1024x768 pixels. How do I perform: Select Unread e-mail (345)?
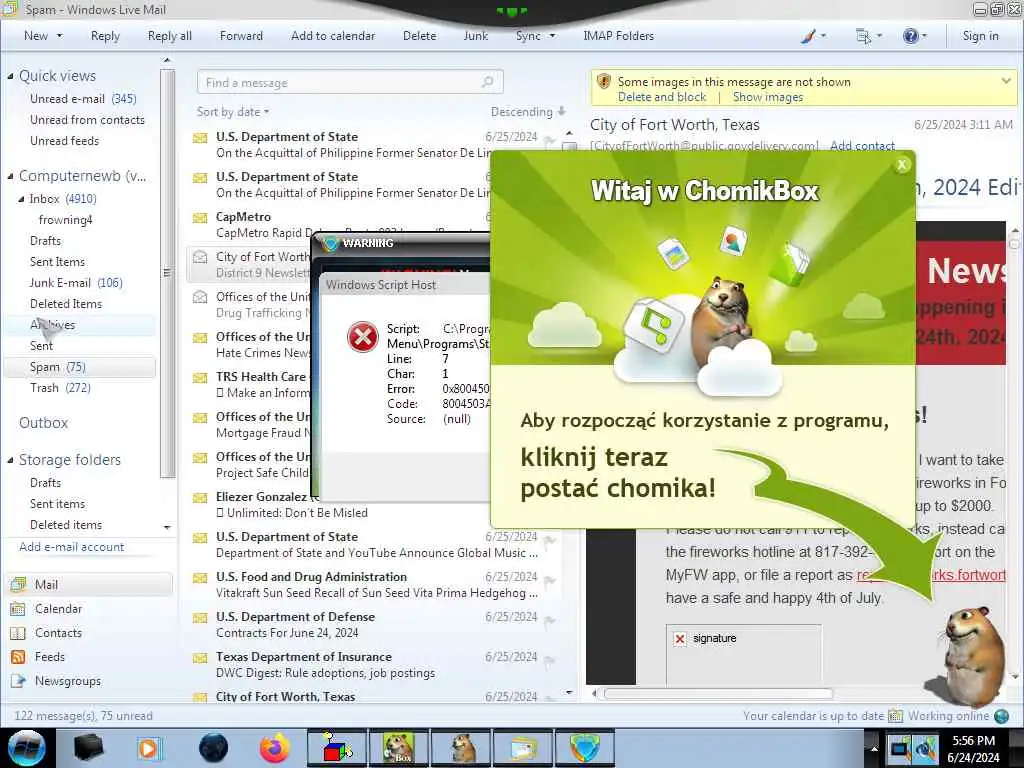point(83,99)
